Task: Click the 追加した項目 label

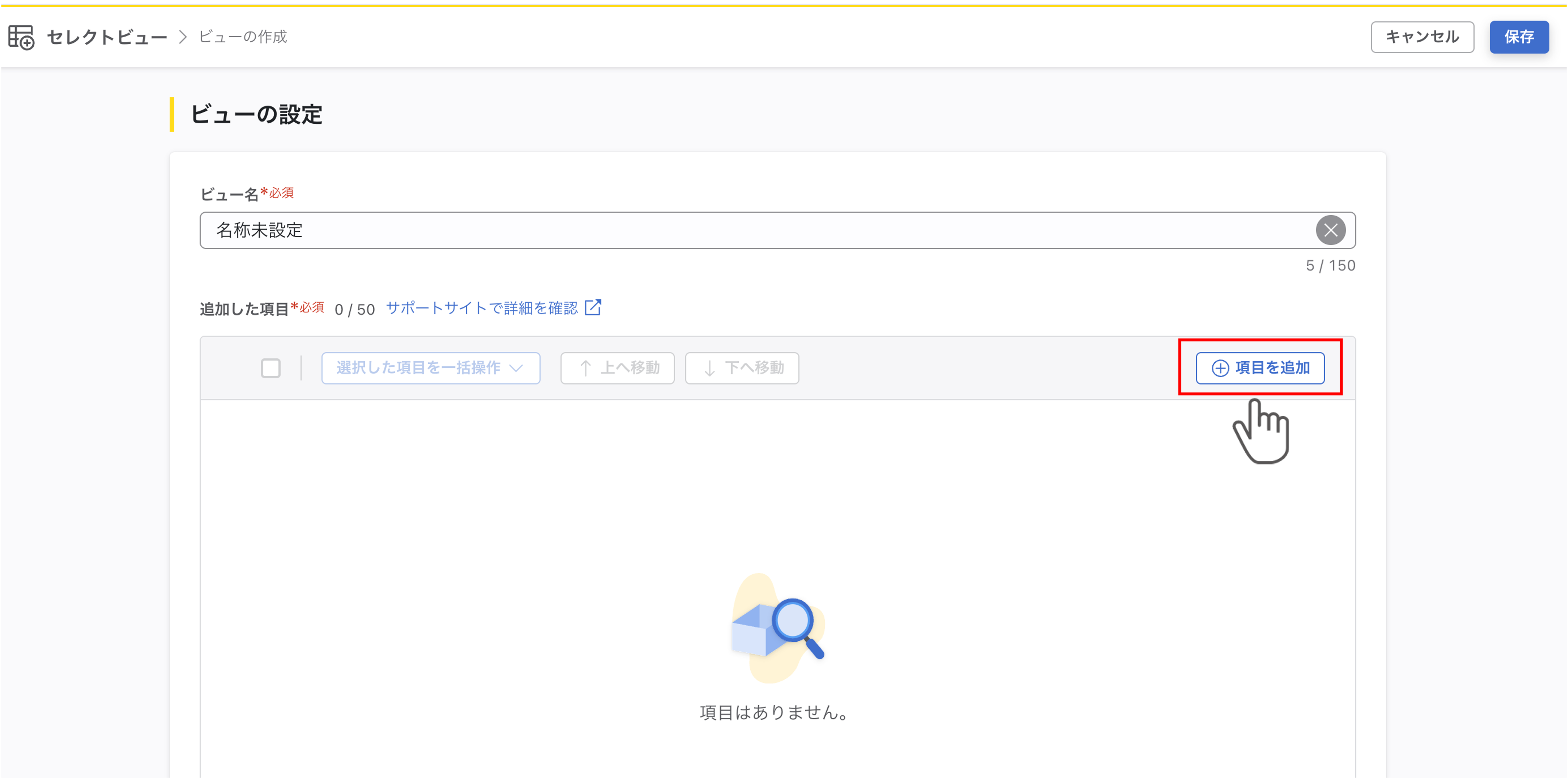Action: 244,309
